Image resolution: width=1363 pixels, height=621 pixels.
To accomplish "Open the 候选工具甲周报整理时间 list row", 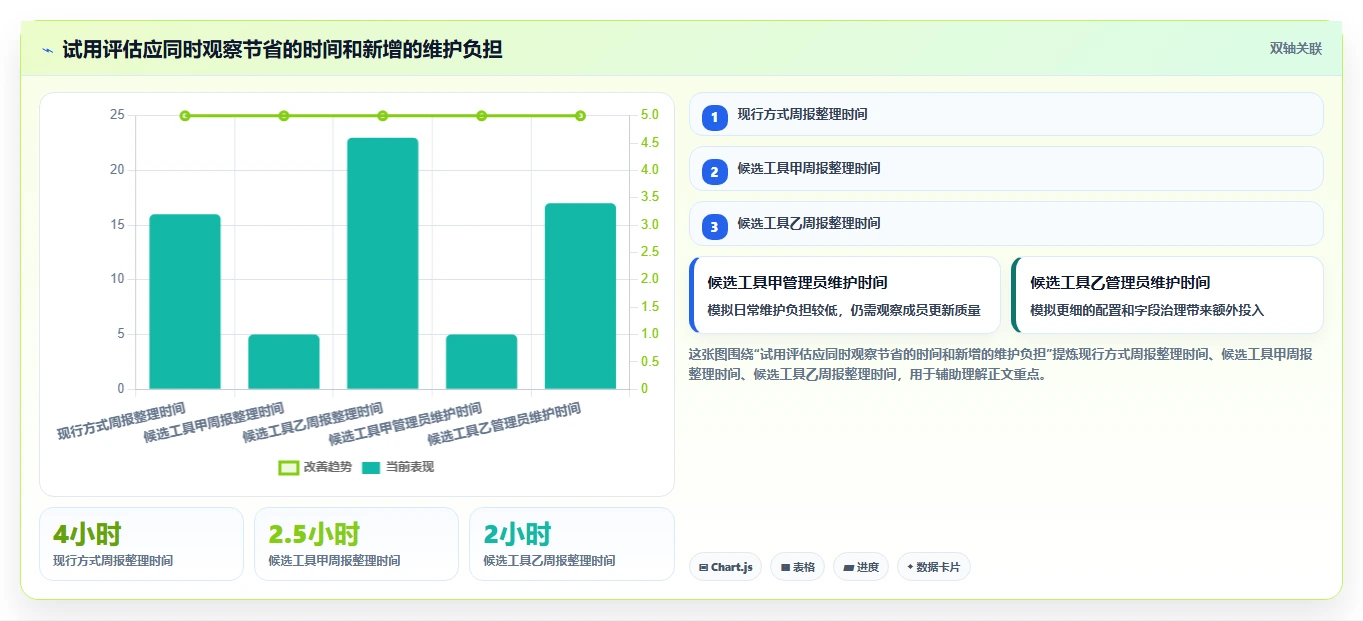I will (1006, 168).
